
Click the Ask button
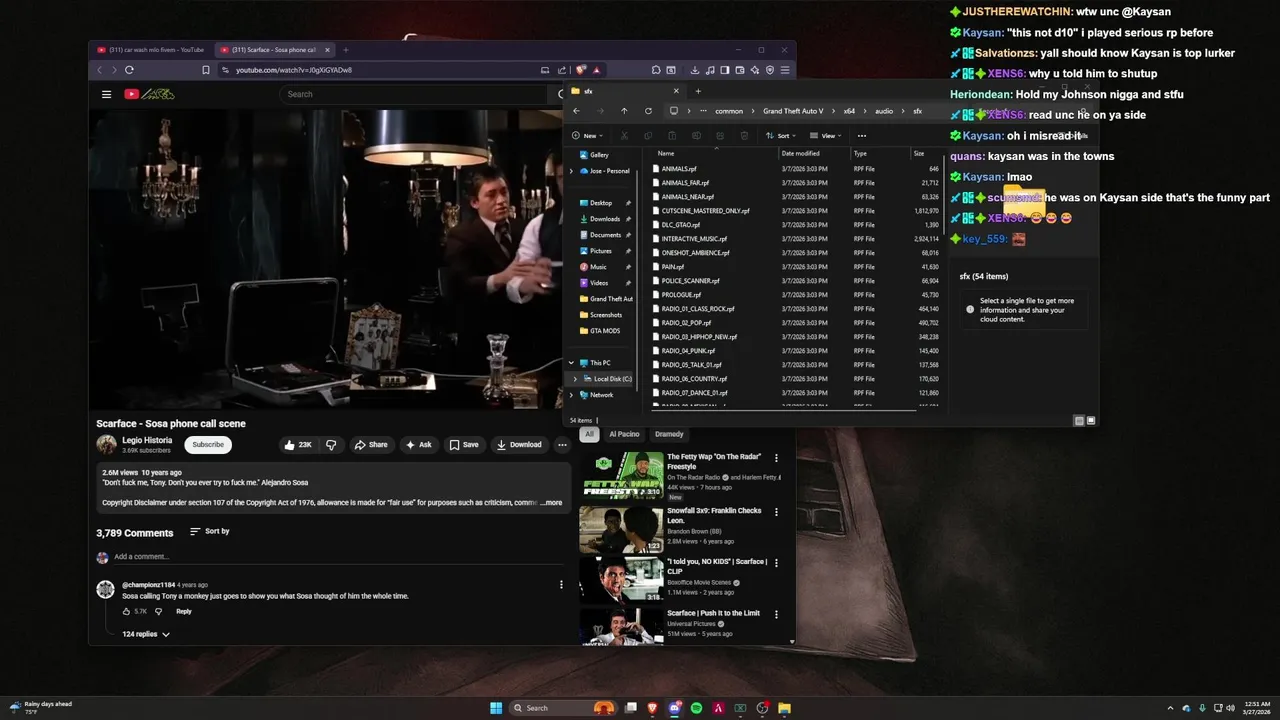click(x=419, y=445)
